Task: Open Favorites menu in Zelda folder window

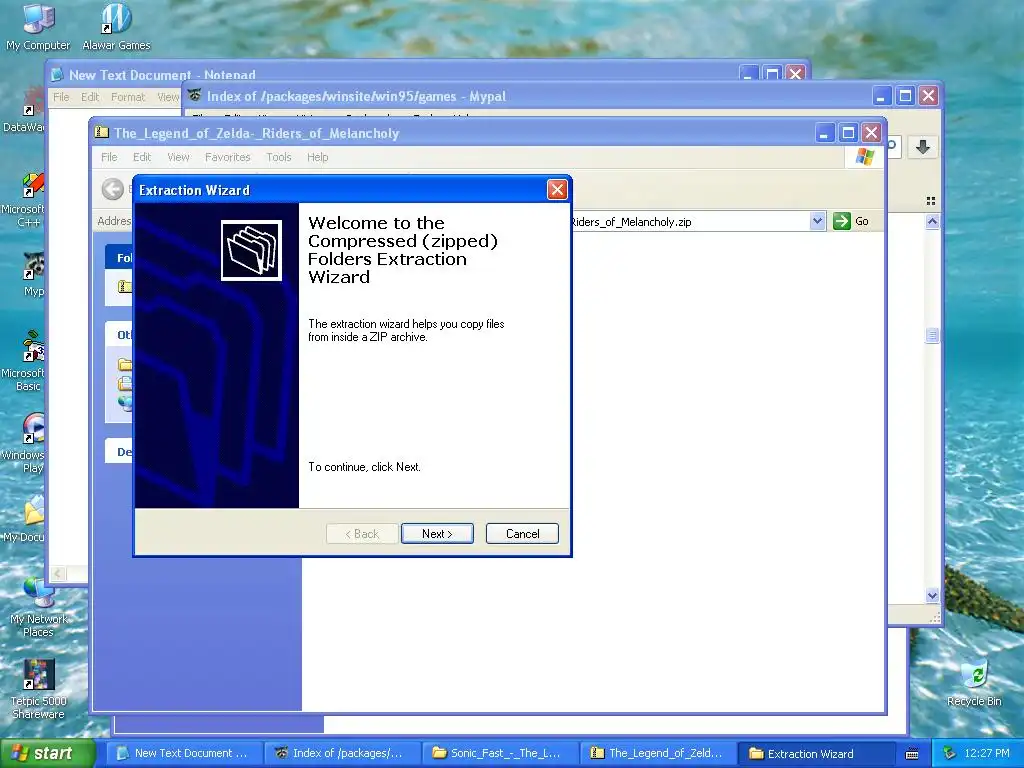Action: (227, 157)
